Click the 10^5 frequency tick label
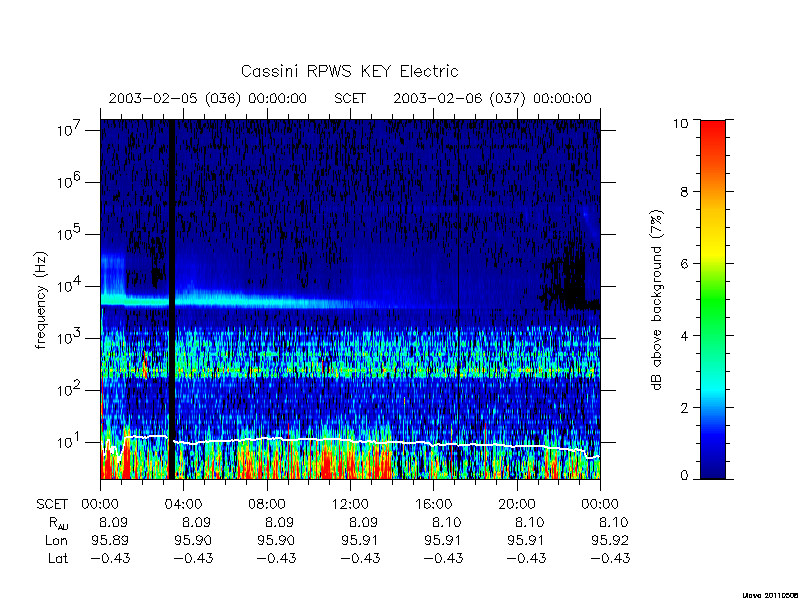Image resolution: width=800 pixels, height=600 pixels. coord(70,233)
